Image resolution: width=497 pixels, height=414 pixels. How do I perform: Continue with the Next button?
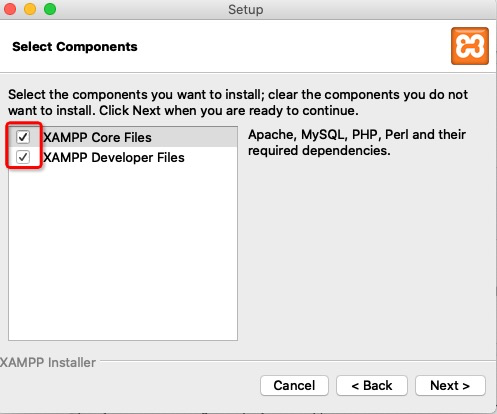click(x=450, y=386)
